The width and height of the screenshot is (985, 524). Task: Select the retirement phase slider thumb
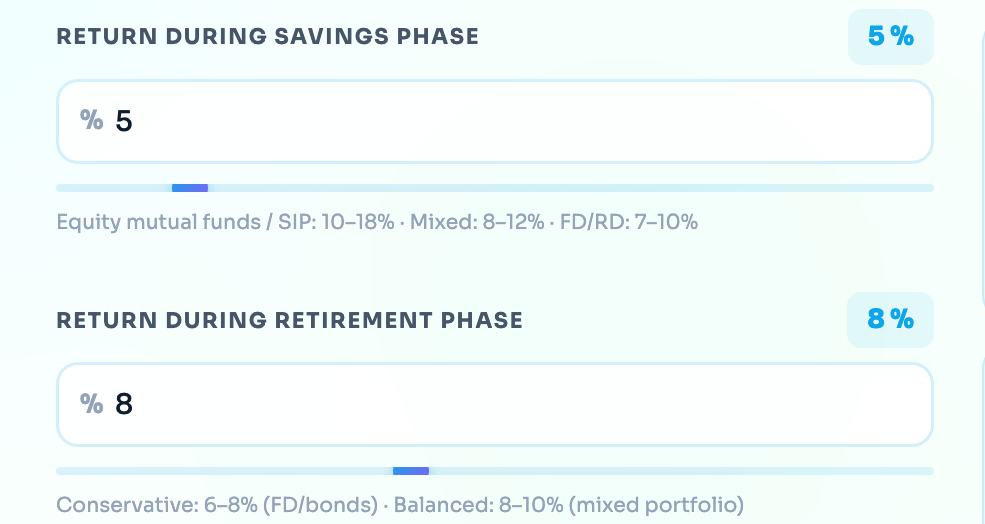tap(411, 471)
